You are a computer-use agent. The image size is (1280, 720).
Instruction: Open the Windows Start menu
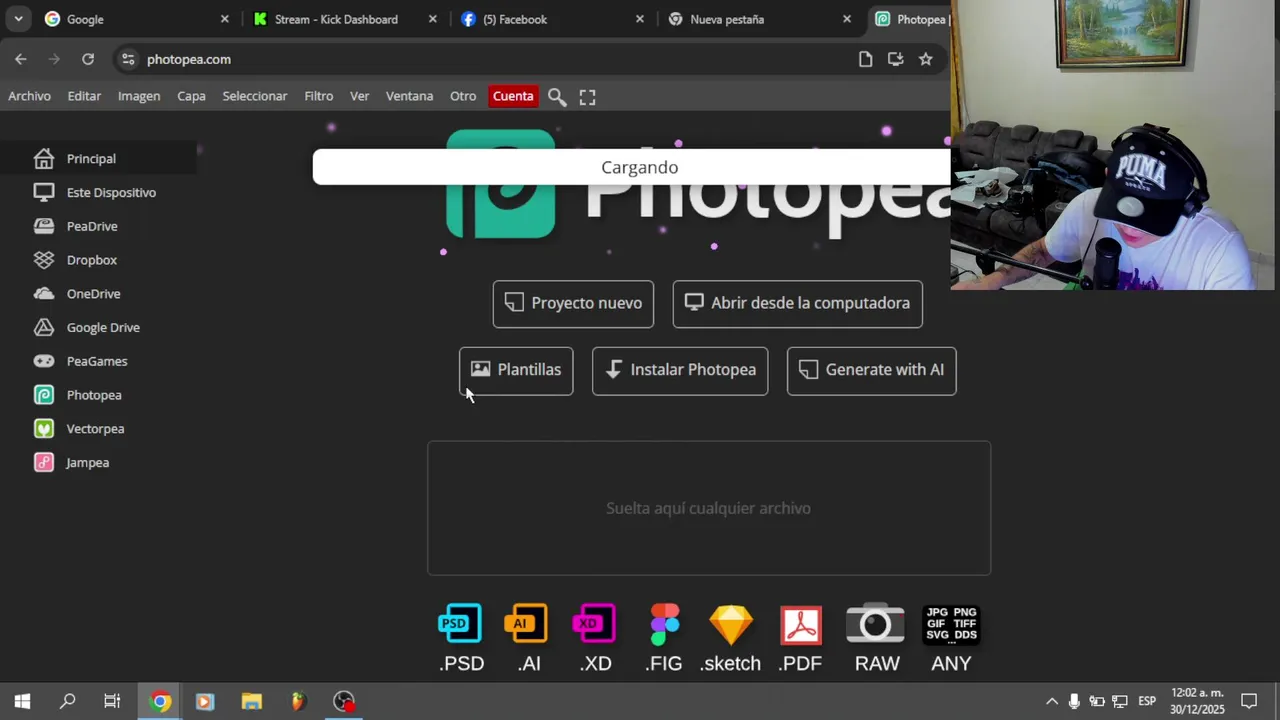click(x=22, y=701)
